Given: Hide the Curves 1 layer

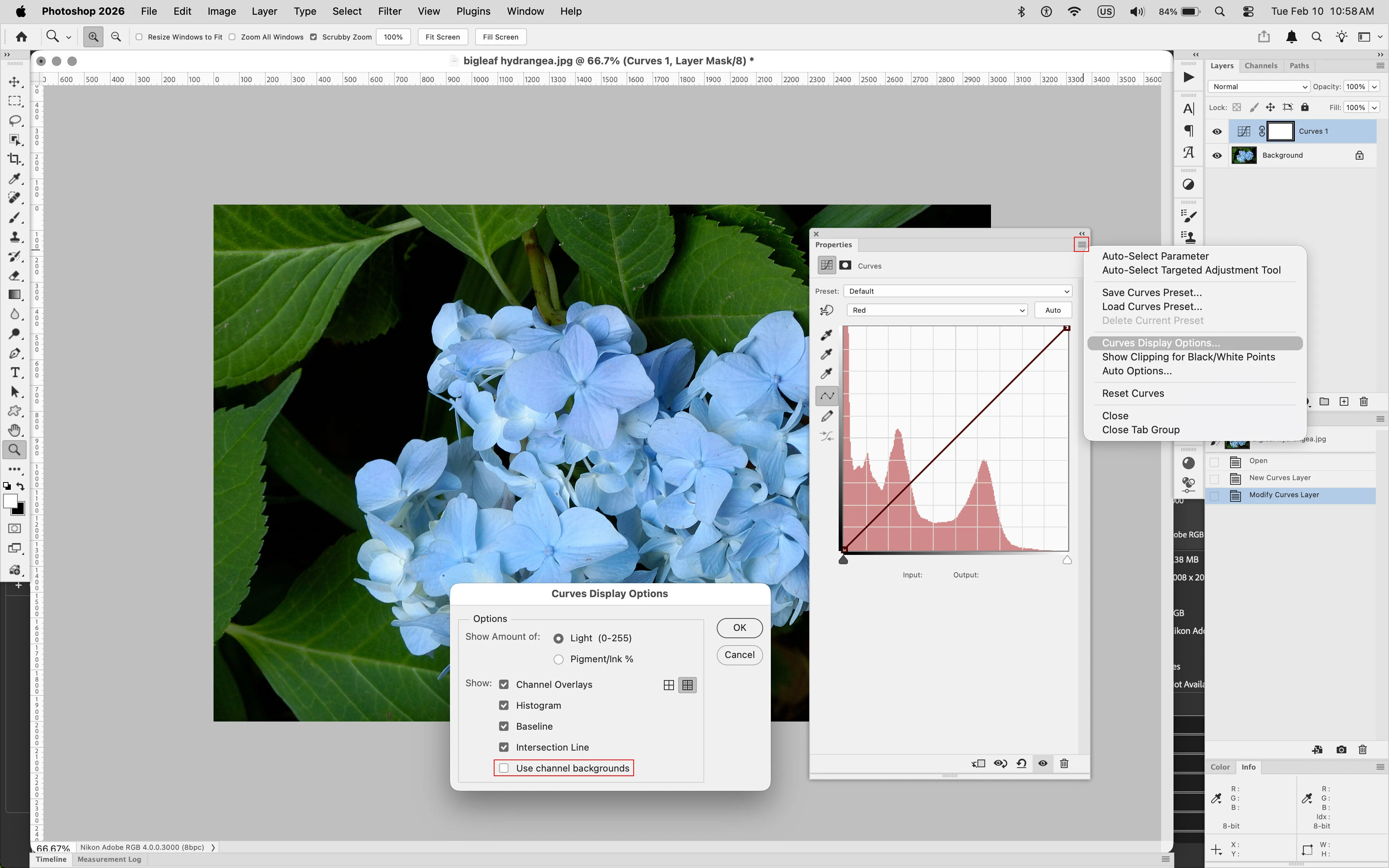Looking at the screenshot, I should tap(1217, 131).
